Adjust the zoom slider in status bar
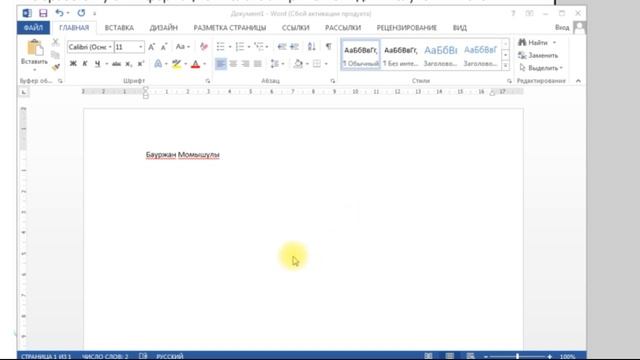Viewport: 640px width, 360px height. click(x=517, y=356)
